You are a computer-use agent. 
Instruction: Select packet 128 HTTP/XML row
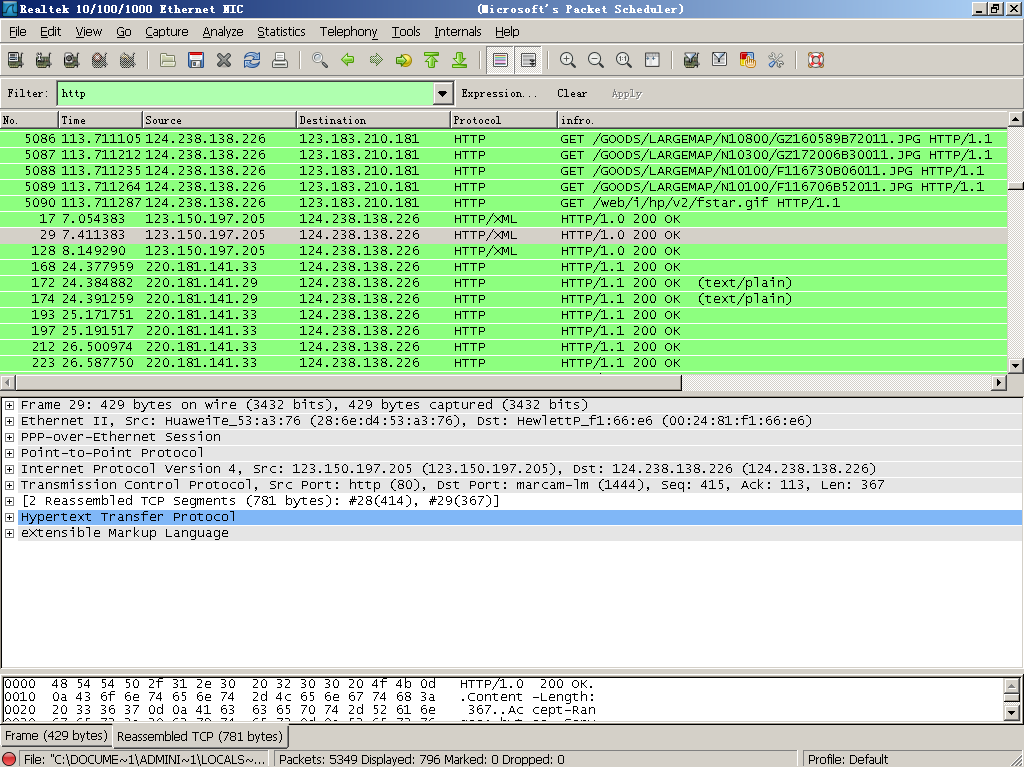click(504, 251)
